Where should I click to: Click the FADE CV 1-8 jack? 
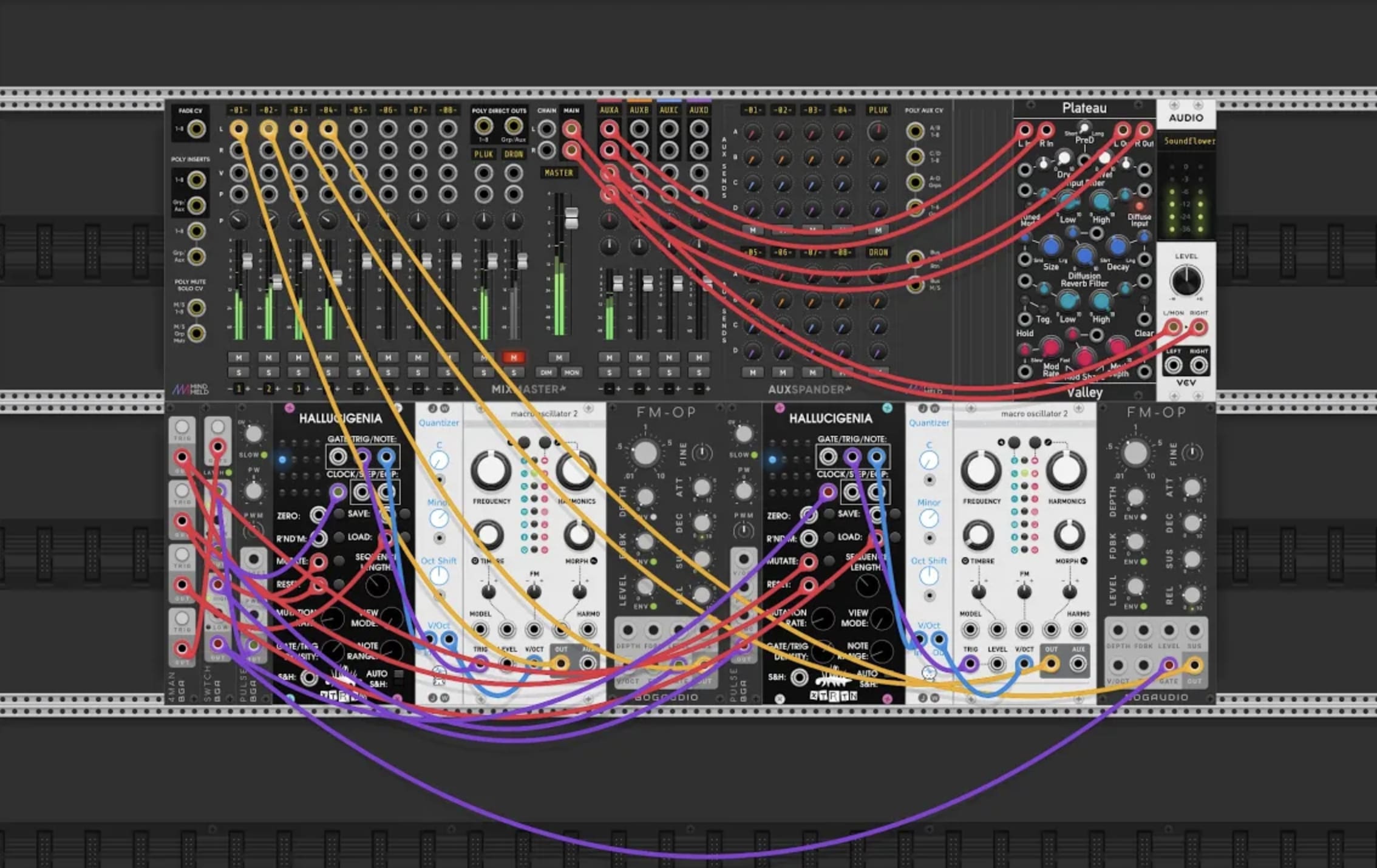tap(196, 129)
